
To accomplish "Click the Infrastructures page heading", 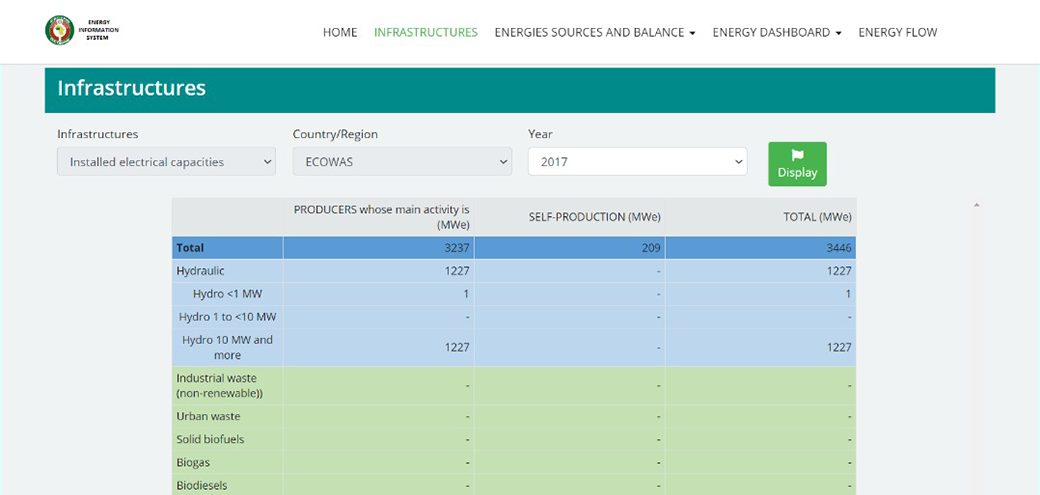I will (131, 88).
